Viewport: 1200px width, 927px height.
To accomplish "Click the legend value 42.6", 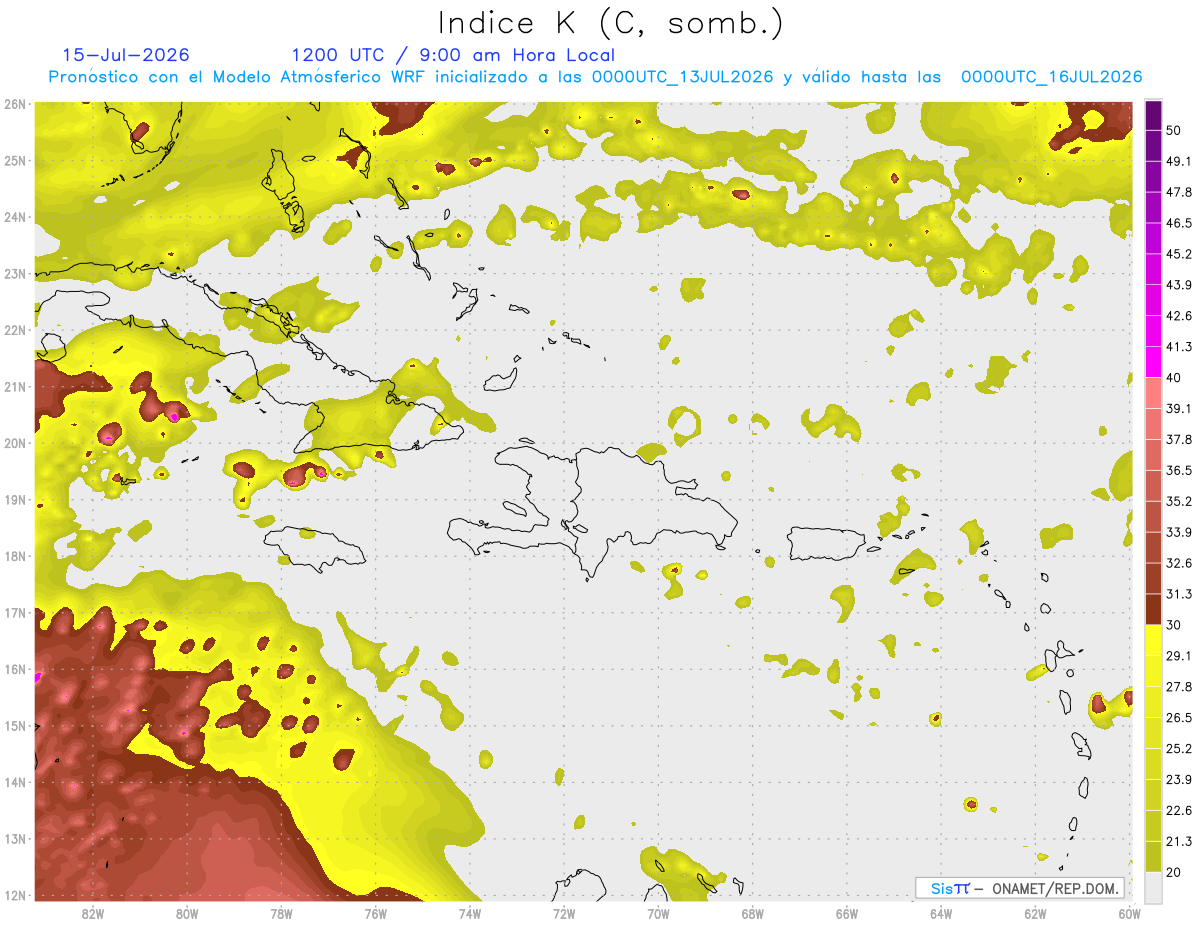I will pos(1179,316).
